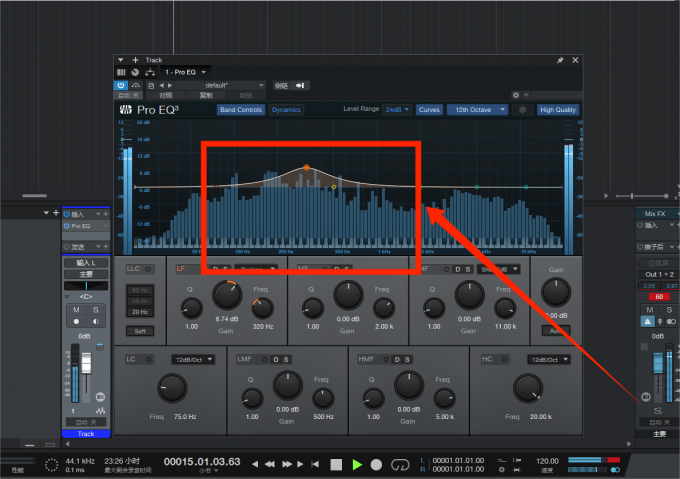680x479 pixels.
Task: Click the Track channel volume fader
Action: point(86,363)
